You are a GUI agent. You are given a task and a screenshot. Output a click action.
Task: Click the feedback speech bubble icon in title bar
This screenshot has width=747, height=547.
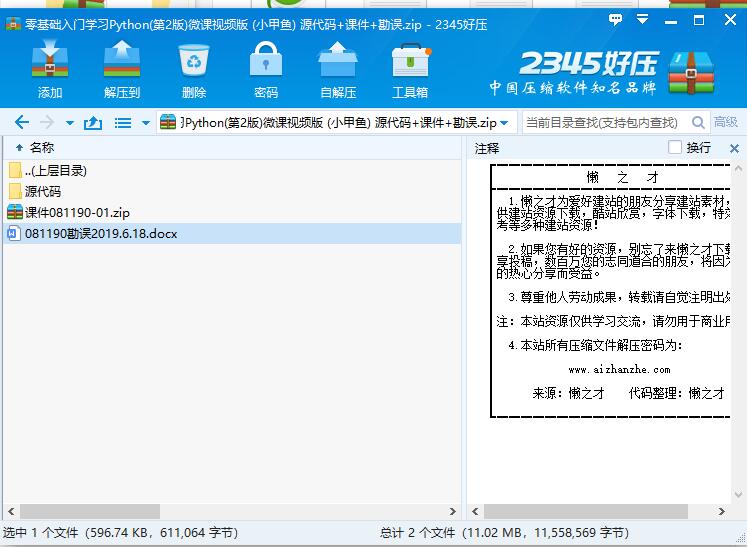tap(616, 20)
